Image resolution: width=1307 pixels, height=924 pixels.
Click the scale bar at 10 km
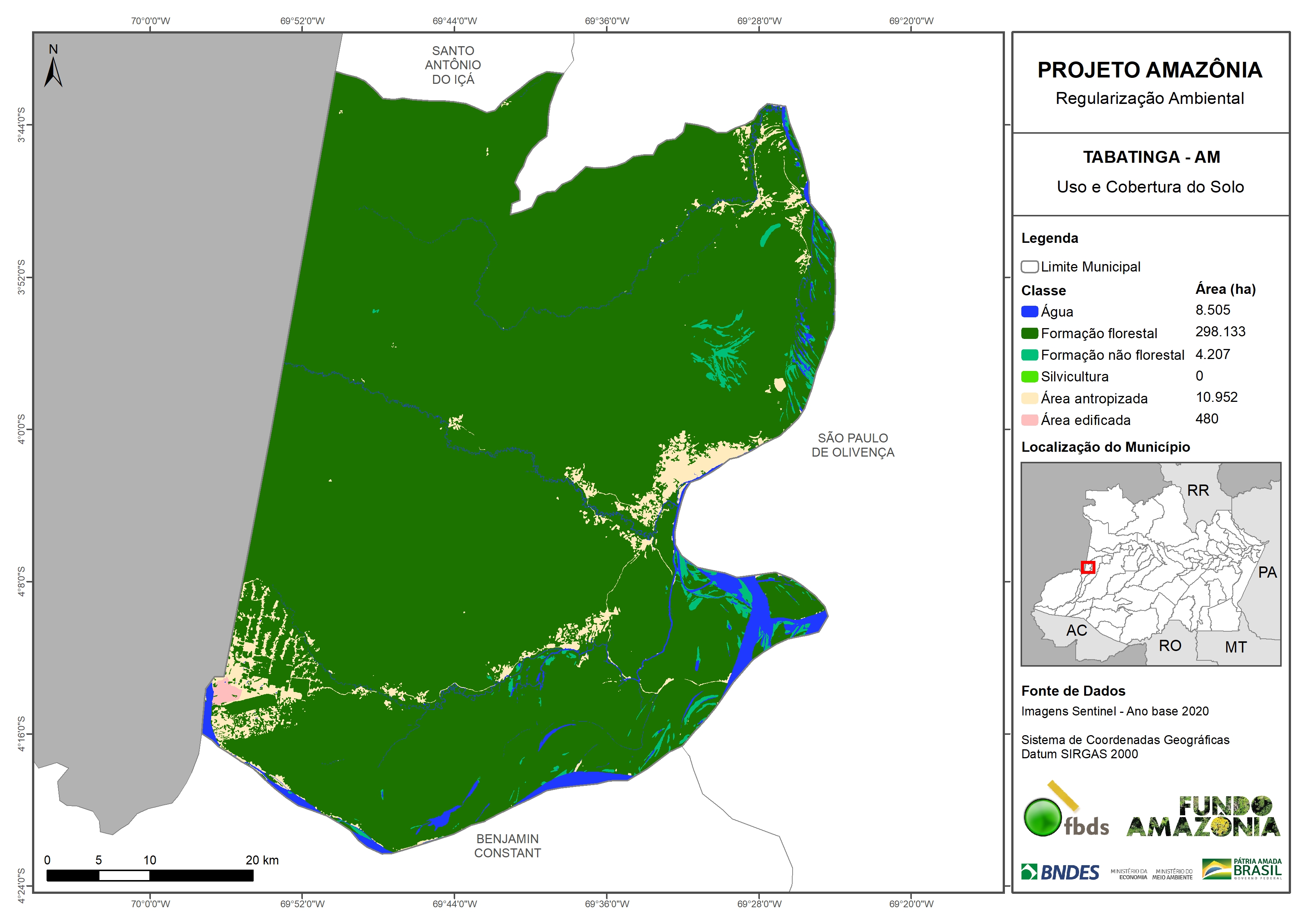[x=150, y=875]
